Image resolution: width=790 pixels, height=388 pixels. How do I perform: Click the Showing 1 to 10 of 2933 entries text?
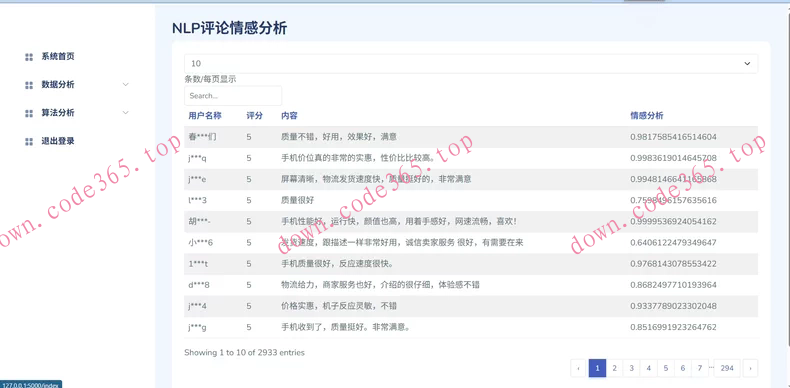click(244, 352)
